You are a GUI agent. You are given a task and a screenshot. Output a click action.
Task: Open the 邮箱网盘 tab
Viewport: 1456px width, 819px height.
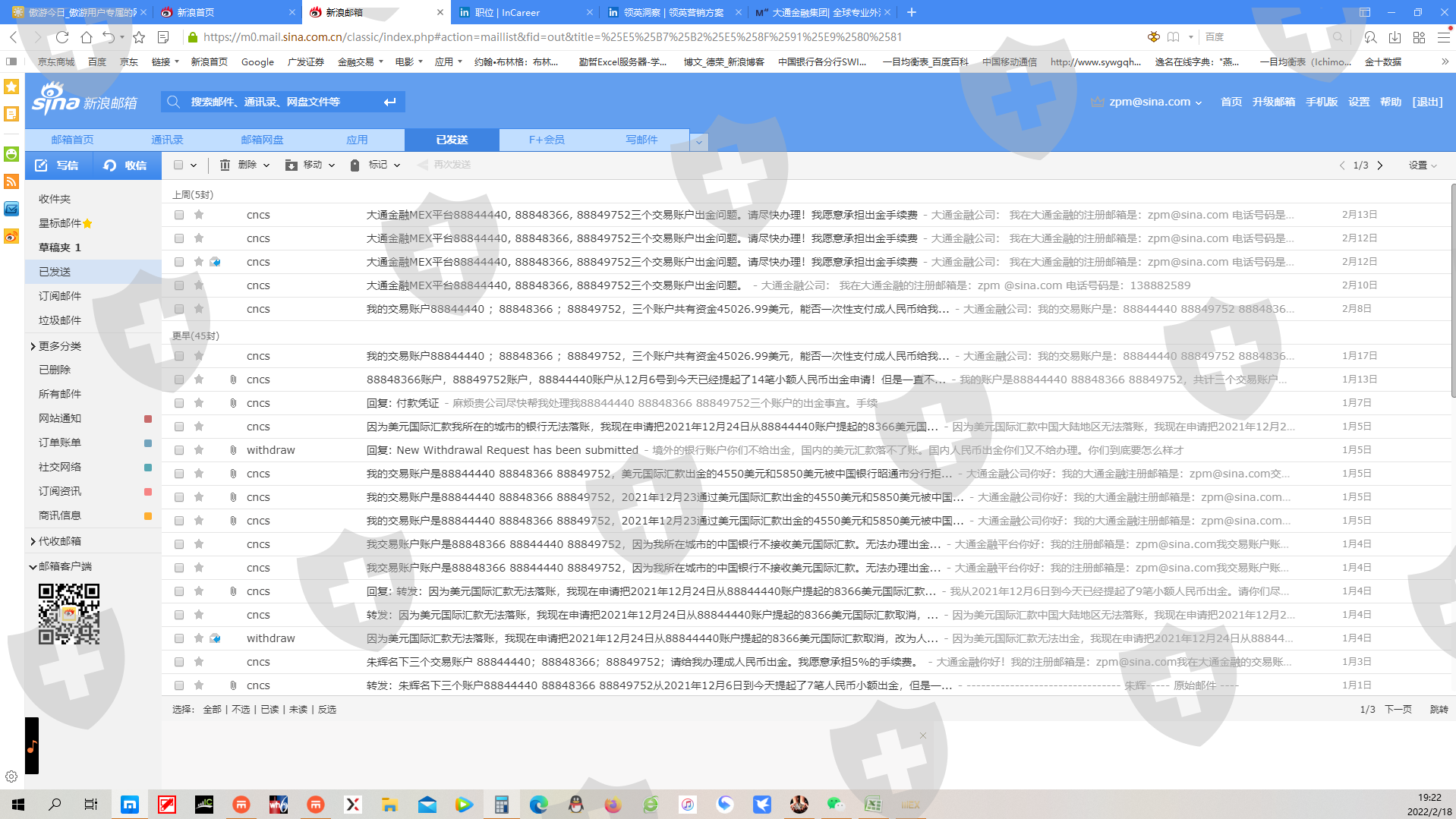[x=262, y=140]
